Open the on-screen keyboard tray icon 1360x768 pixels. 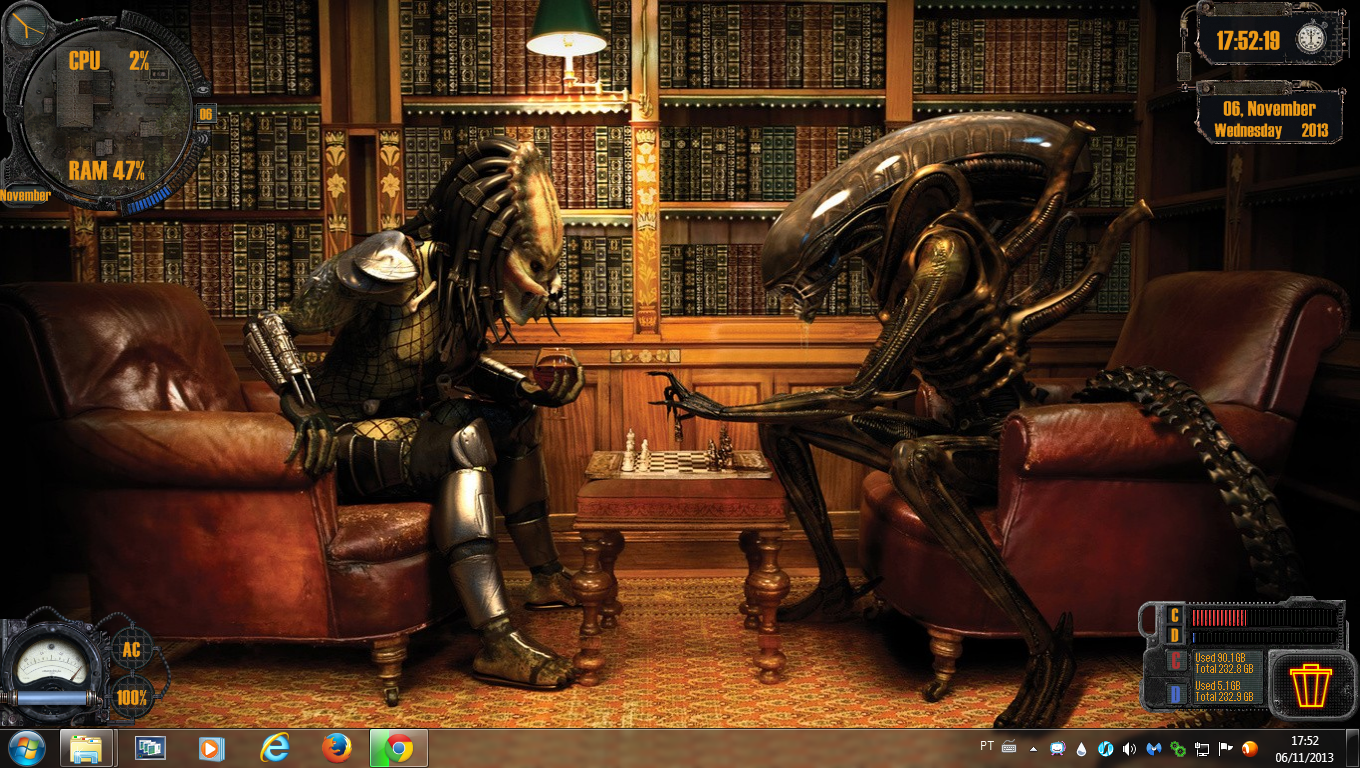1009,746
